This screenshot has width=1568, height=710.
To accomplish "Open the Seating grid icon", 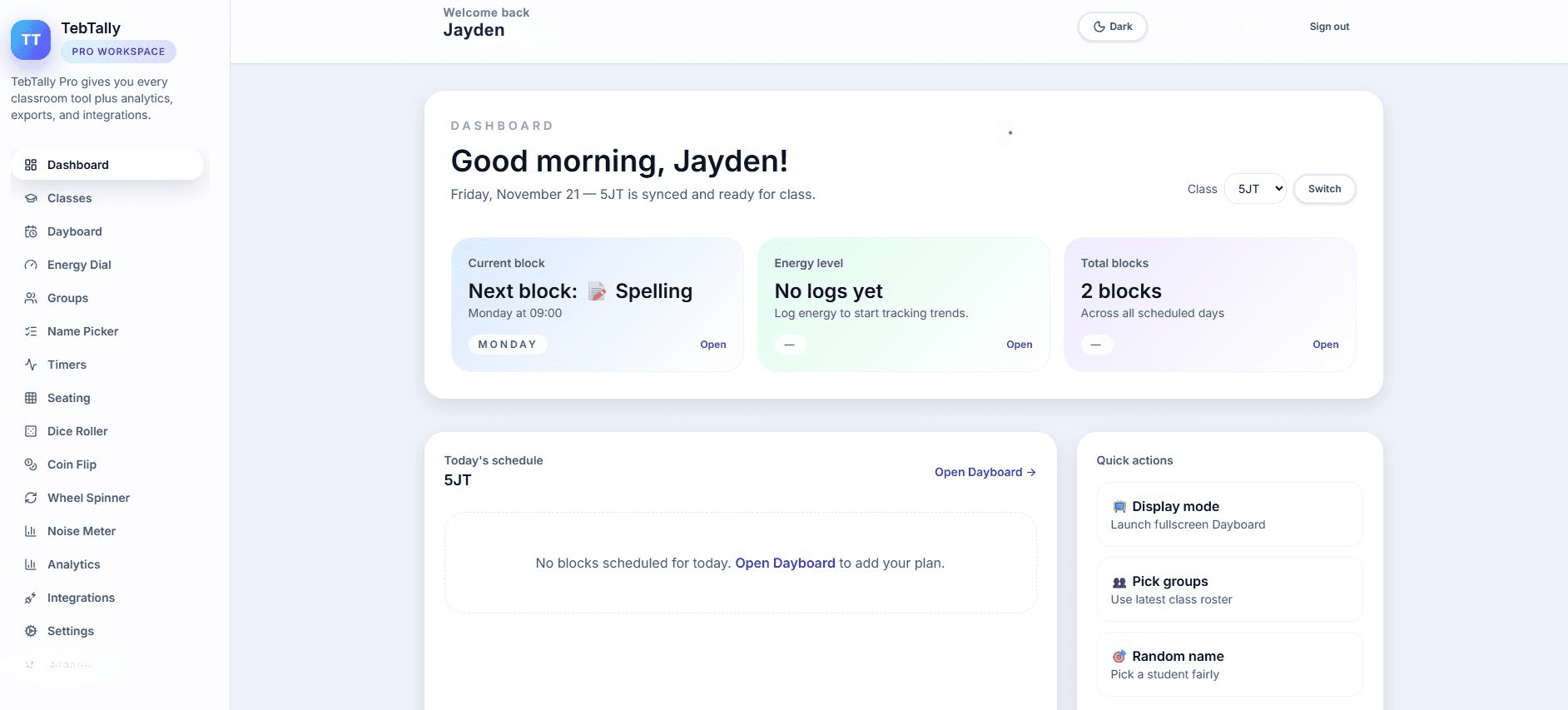I will (31, 398).
